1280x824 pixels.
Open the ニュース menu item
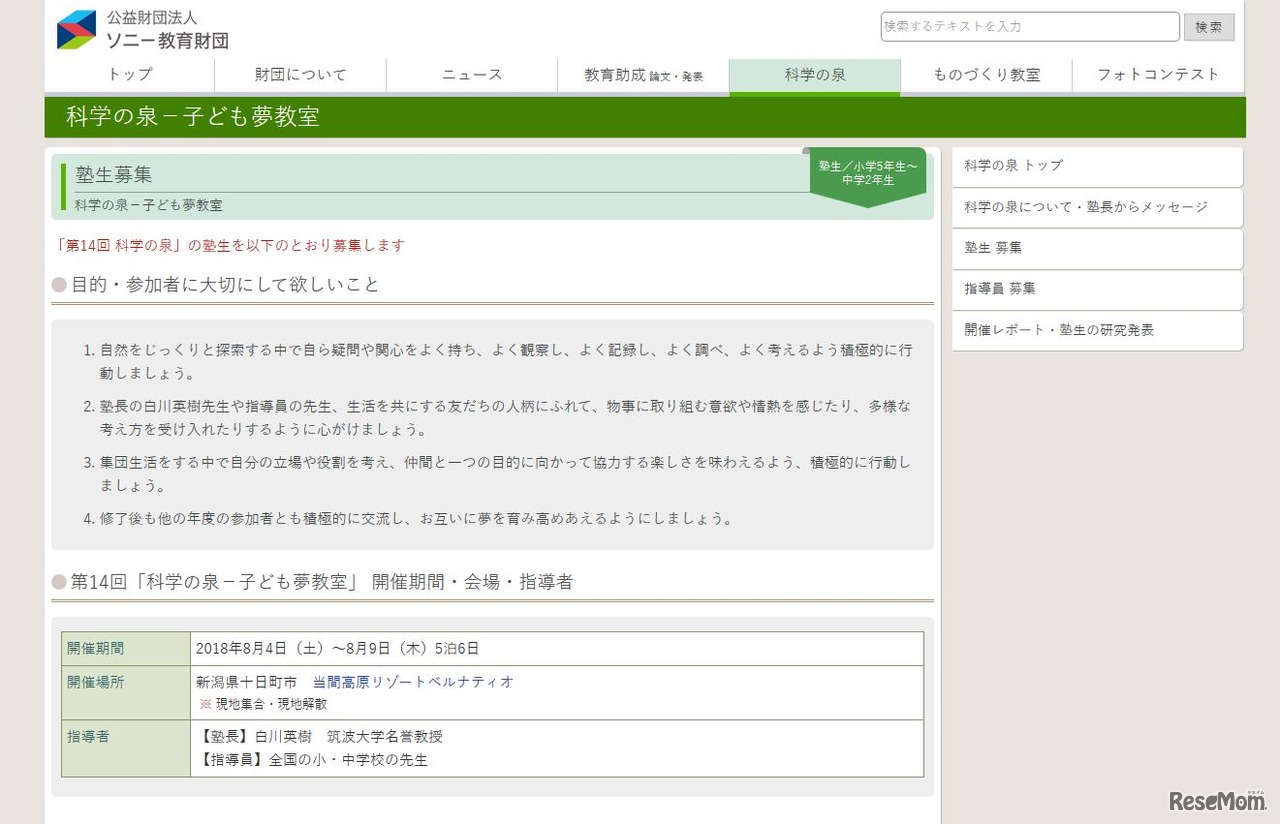(472, 74)
